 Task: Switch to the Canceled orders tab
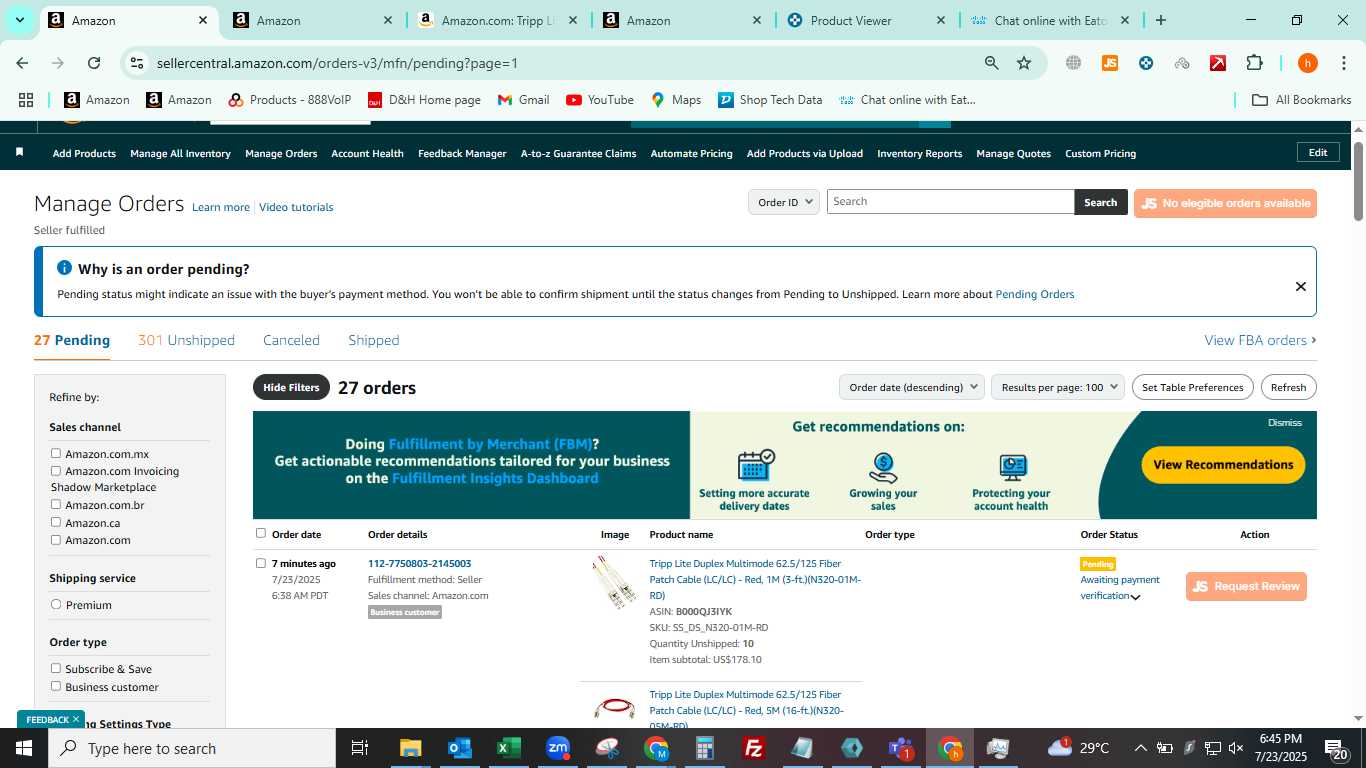tap(291, 340)
